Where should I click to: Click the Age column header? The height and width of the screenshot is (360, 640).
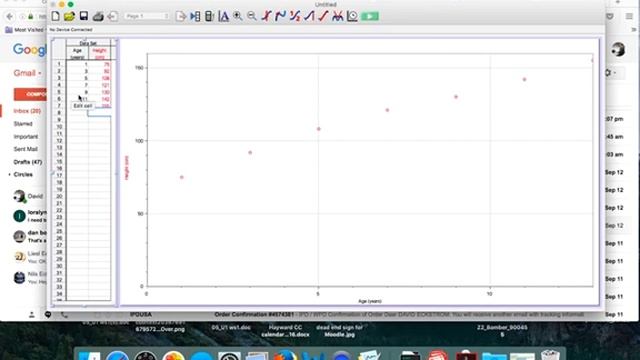coord(77,53)
